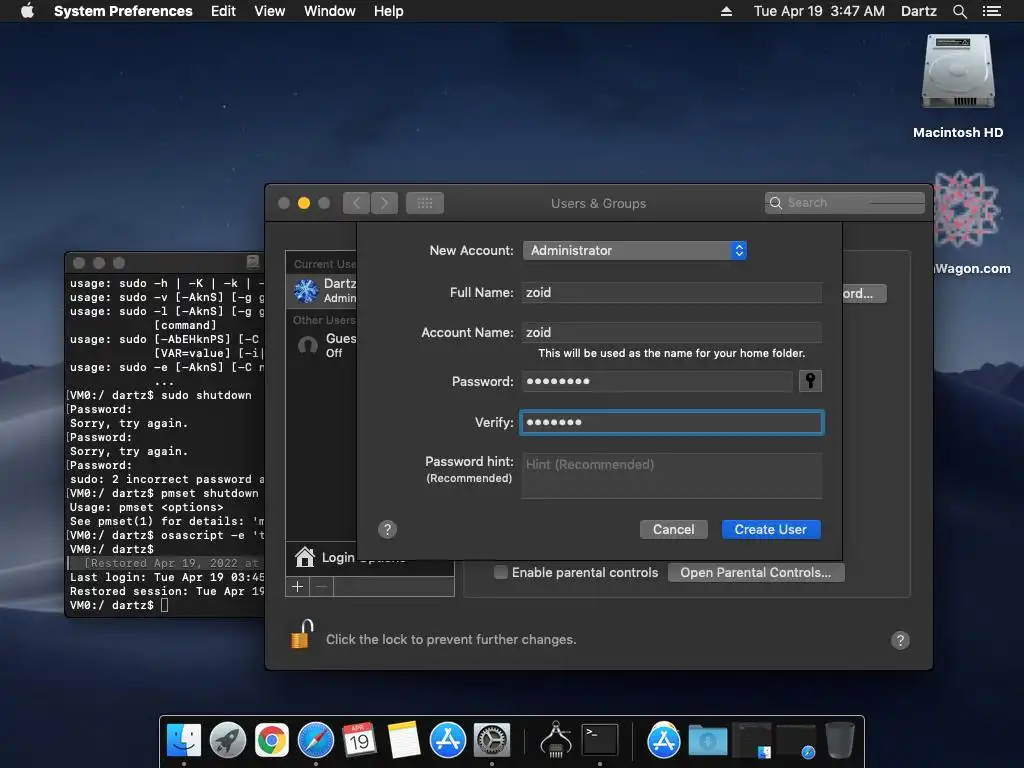Open Password Assistant key icon
The height and width of the screenshot is (768, 1024).
[810, 381]
